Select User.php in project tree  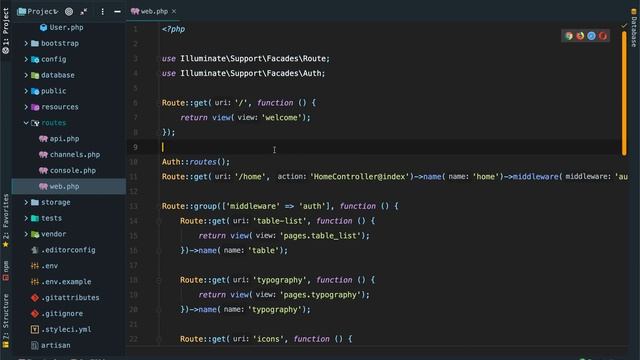(x=66, y=27)
